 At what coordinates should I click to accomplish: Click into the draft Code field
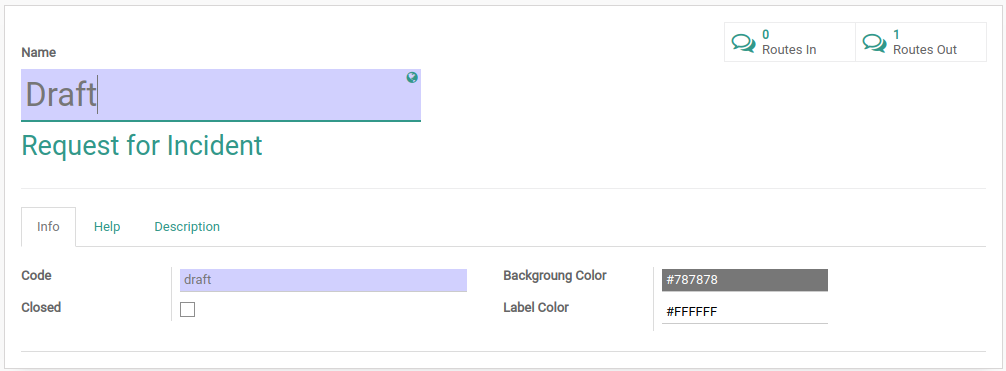[323, 280]
